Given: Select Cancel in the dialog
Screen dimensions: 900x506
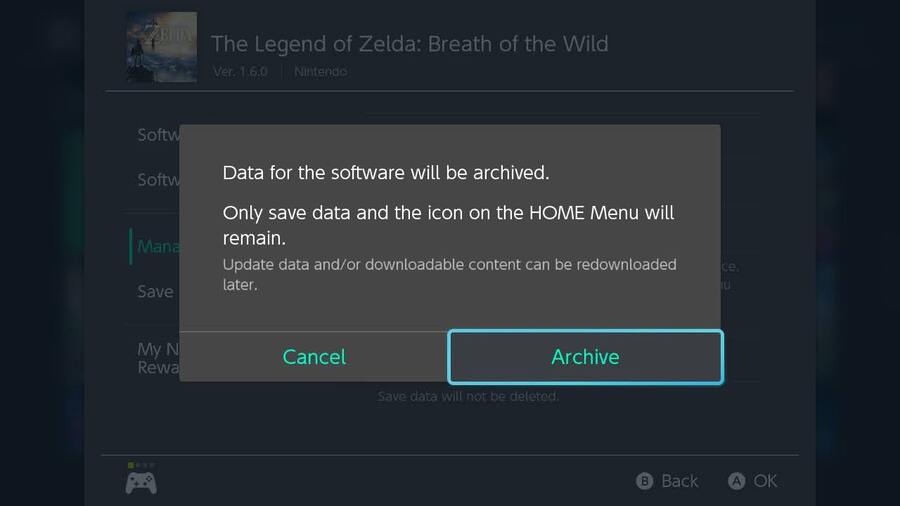Looking at the screenshot, I should click(x=314, y=357).
